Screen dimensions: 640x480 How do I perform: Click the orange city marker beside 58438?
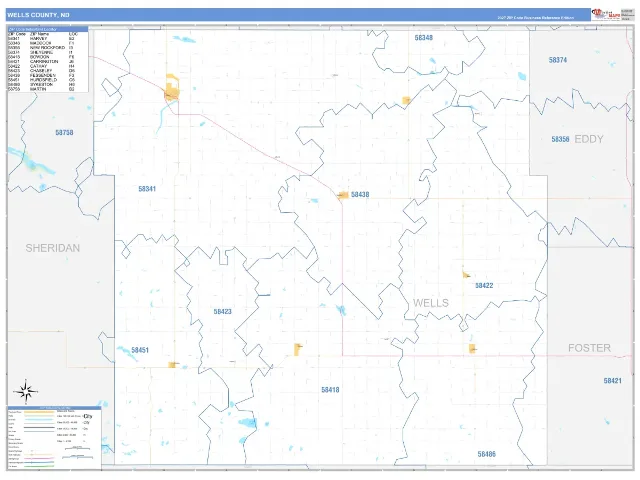click(343, 195)
